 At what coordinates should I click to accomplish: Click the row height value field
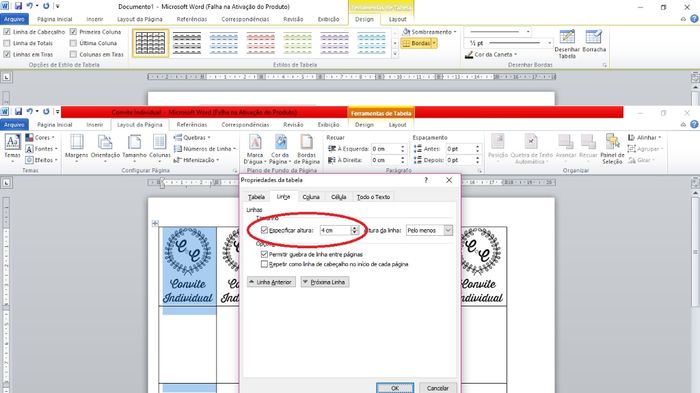(x=335, y=230)
